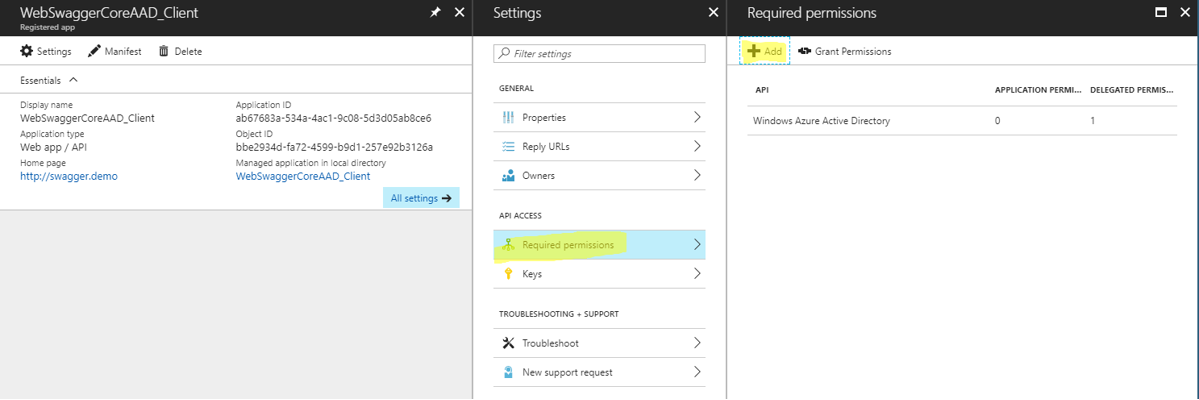Click Delegated Permissions column header
Image resolution: width=1199 pixels, height=400 pixels.
point(1132,90)
